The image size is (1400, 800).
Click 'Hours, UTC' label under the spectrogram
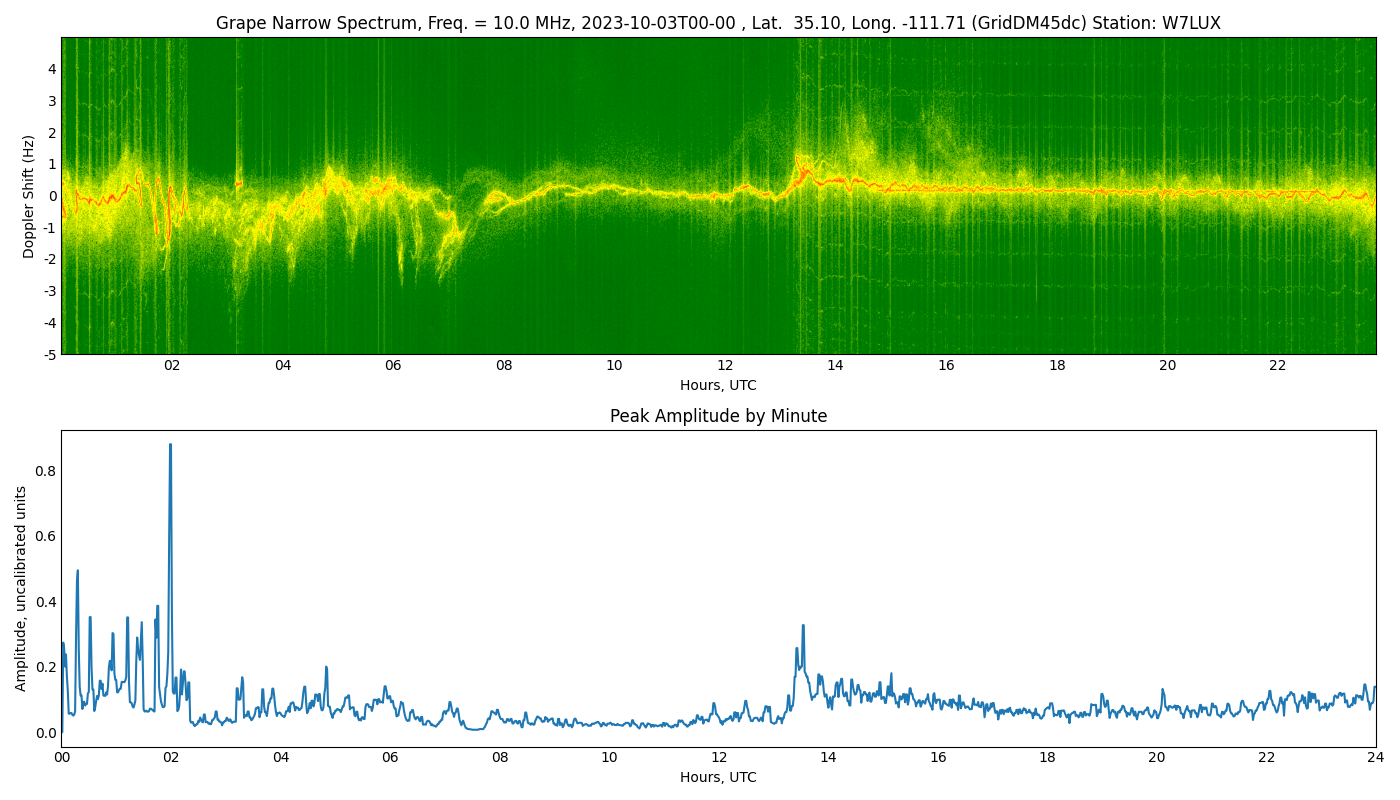pyautogui.click(x=718, y=385)
